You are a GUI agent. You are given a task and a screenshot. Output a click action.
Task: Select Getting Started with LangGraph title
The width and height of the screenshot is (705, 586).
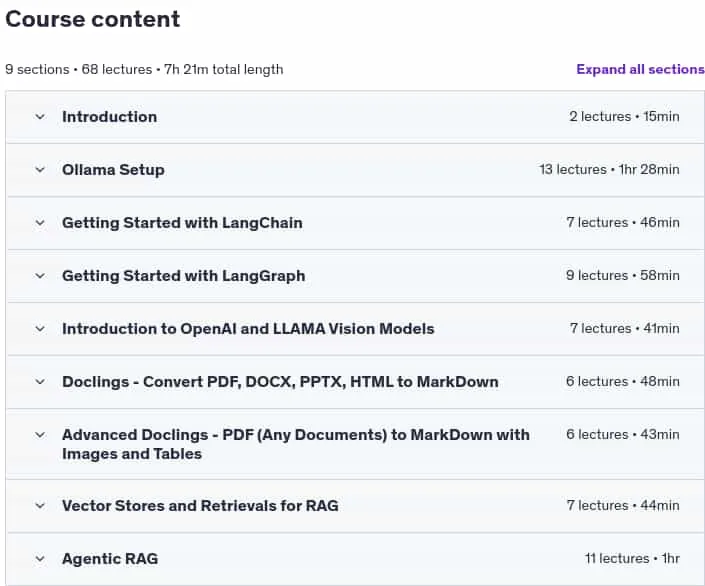[183, 276]
